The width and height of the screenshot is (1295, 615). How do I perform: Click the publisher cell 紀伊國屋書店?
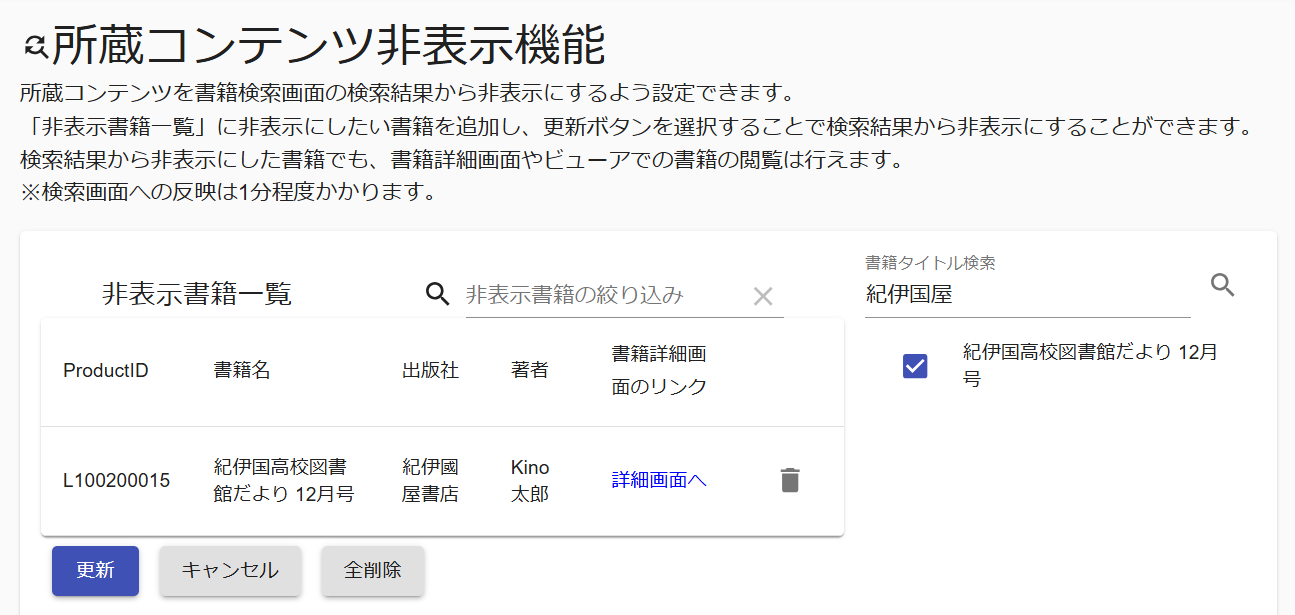[x=430, y=481]
